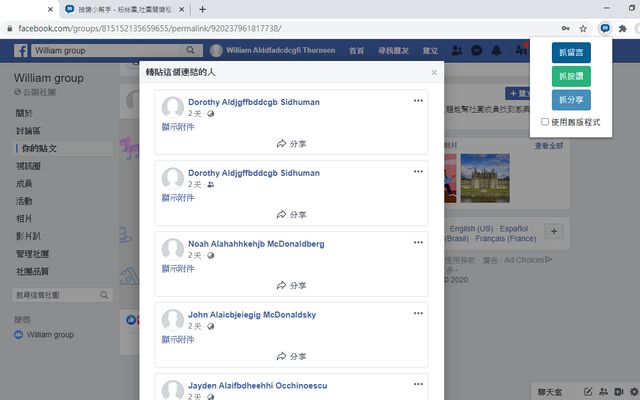Click the 抓留言 button in extension popup
The image size is (640, 400).
coord(571,52)
